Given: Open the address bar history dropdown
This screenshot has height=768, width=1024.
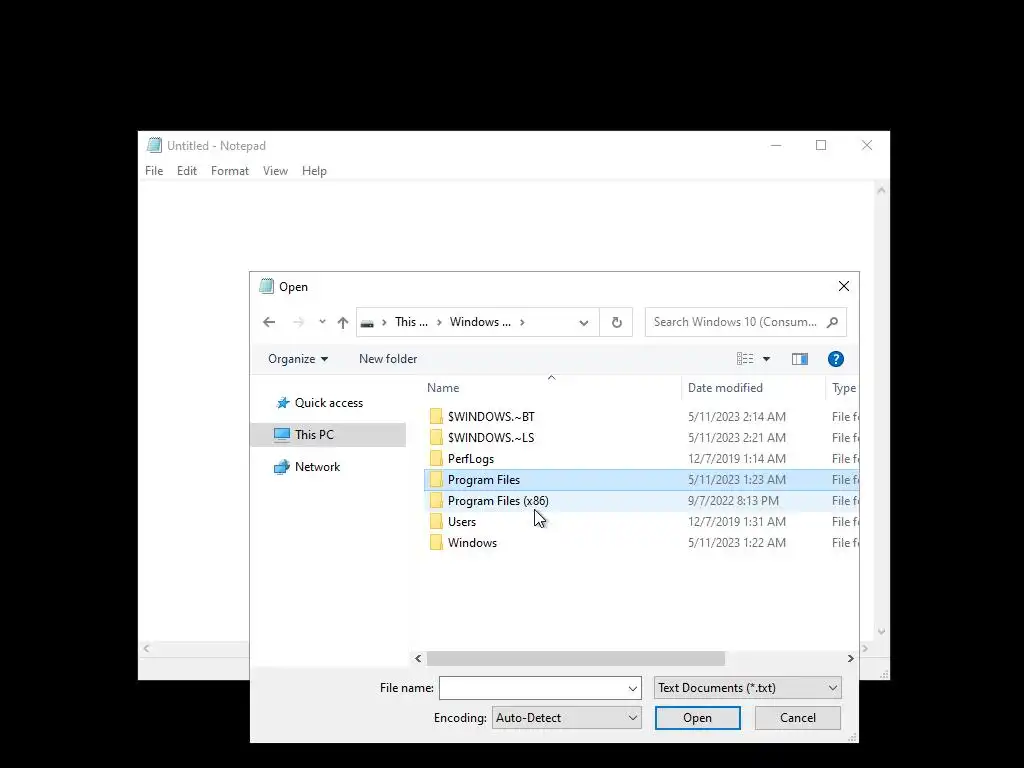Looking at the screenshot, I should point(584,323).
